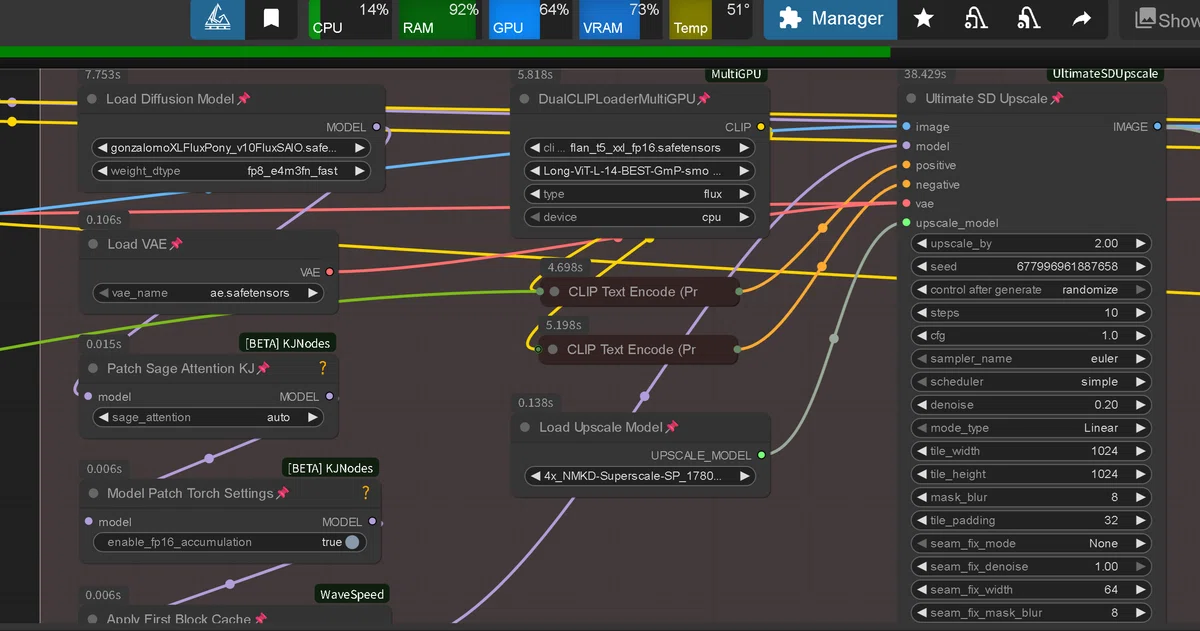Collapse the Load Upscale Model node via its dot
The width and height of the screenshot is (1200, 631).
click(525, 427)
